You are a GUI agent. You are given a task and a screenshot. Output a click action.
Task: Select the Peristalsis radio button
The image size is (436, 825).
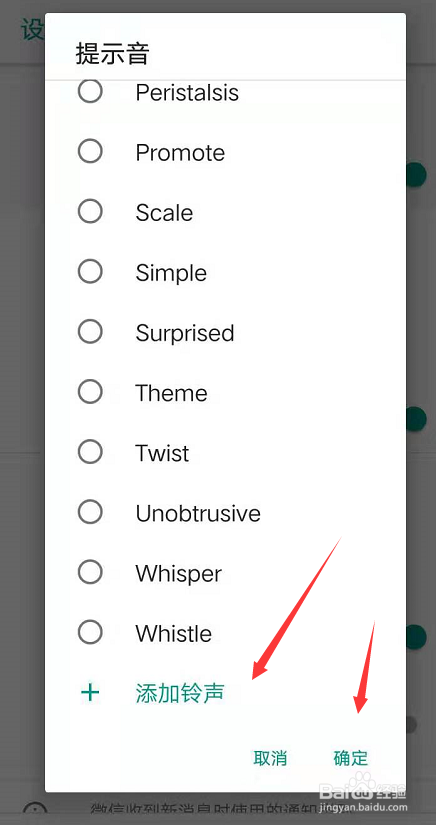(90, 92)
